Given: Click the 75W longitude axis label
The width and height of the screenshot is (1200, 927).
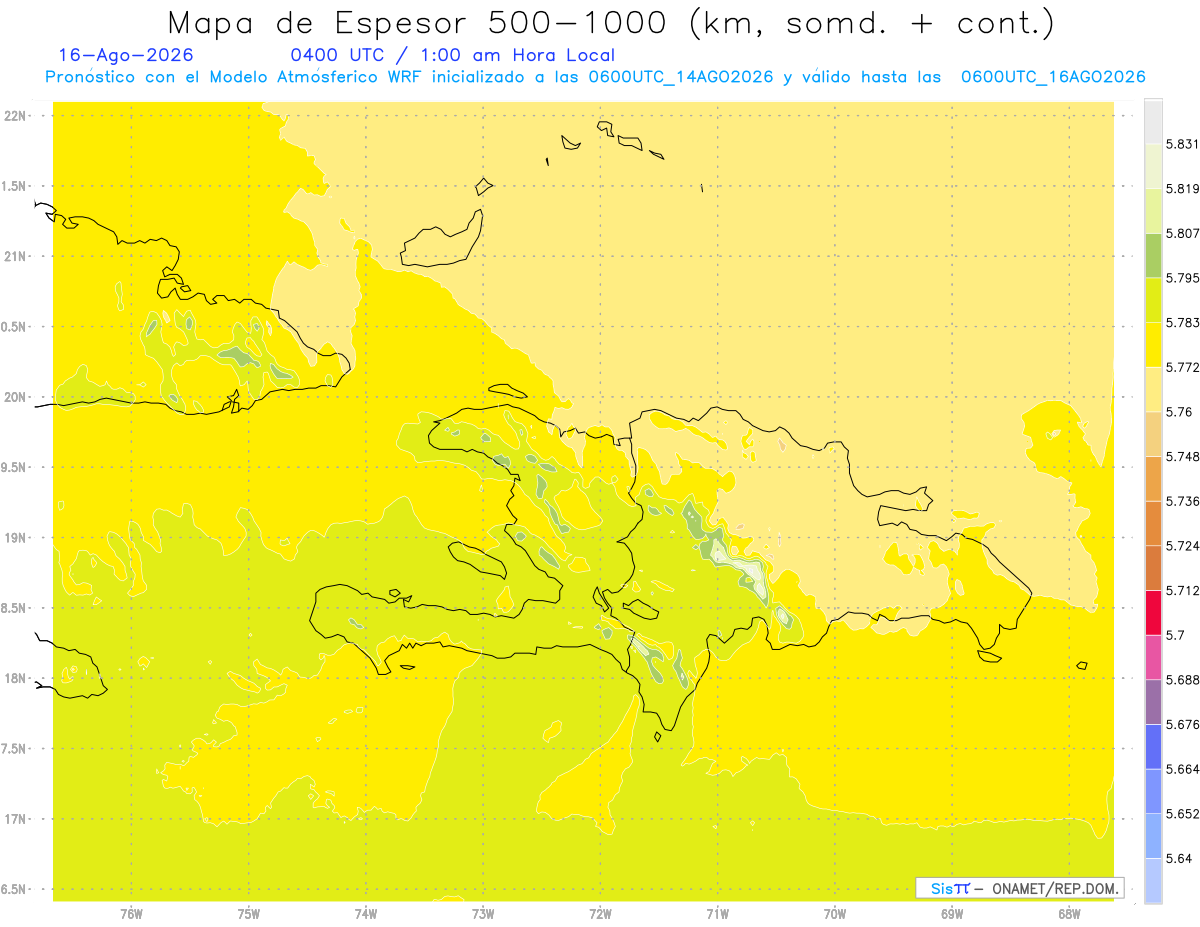Looking at the screenshot, I should [249, 914].
